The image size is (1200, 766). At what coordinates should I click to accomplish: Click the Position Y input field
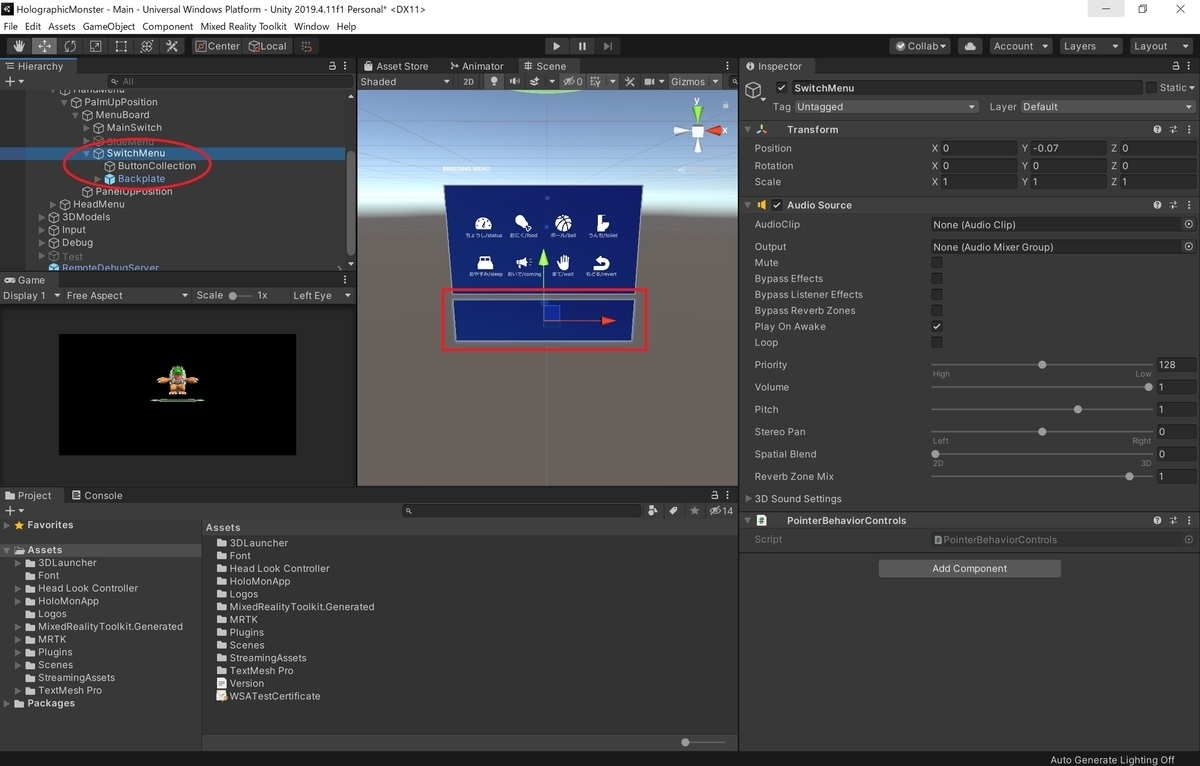coord(1067,148)
